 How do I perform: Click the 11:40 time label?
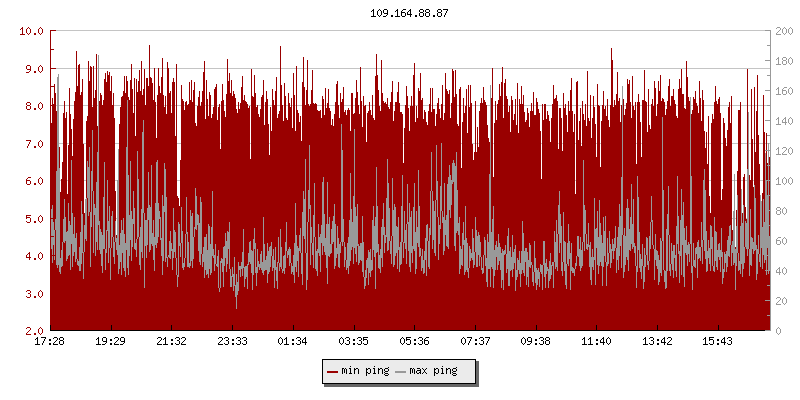click(x=596, y=342)
